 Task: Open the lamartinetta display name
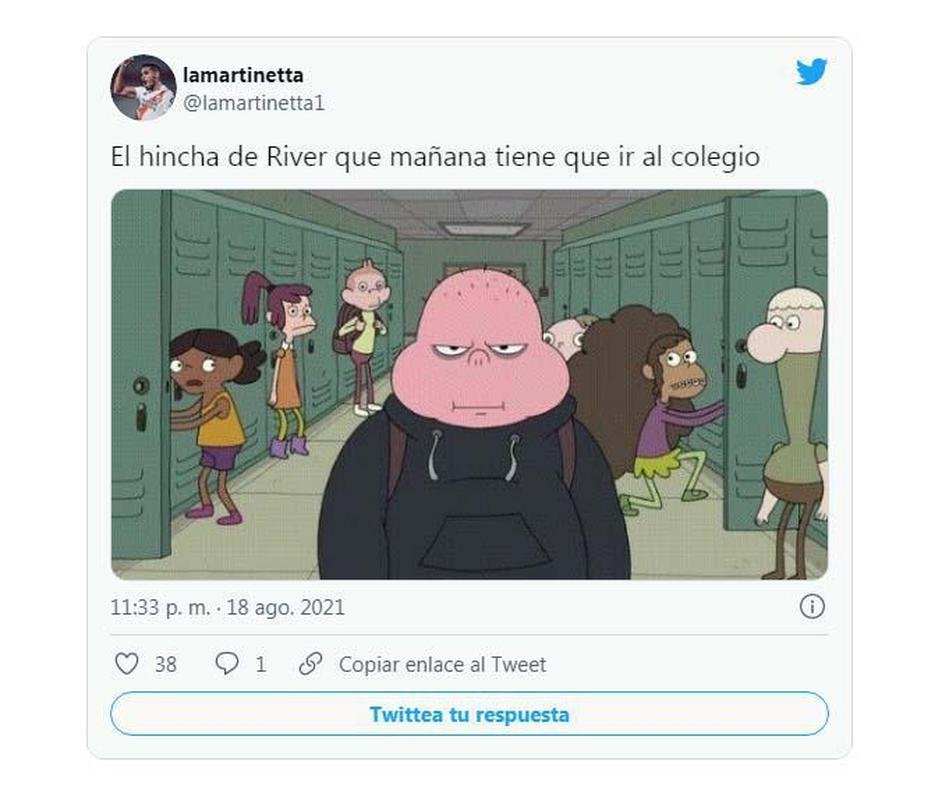(x=243, y=75)
